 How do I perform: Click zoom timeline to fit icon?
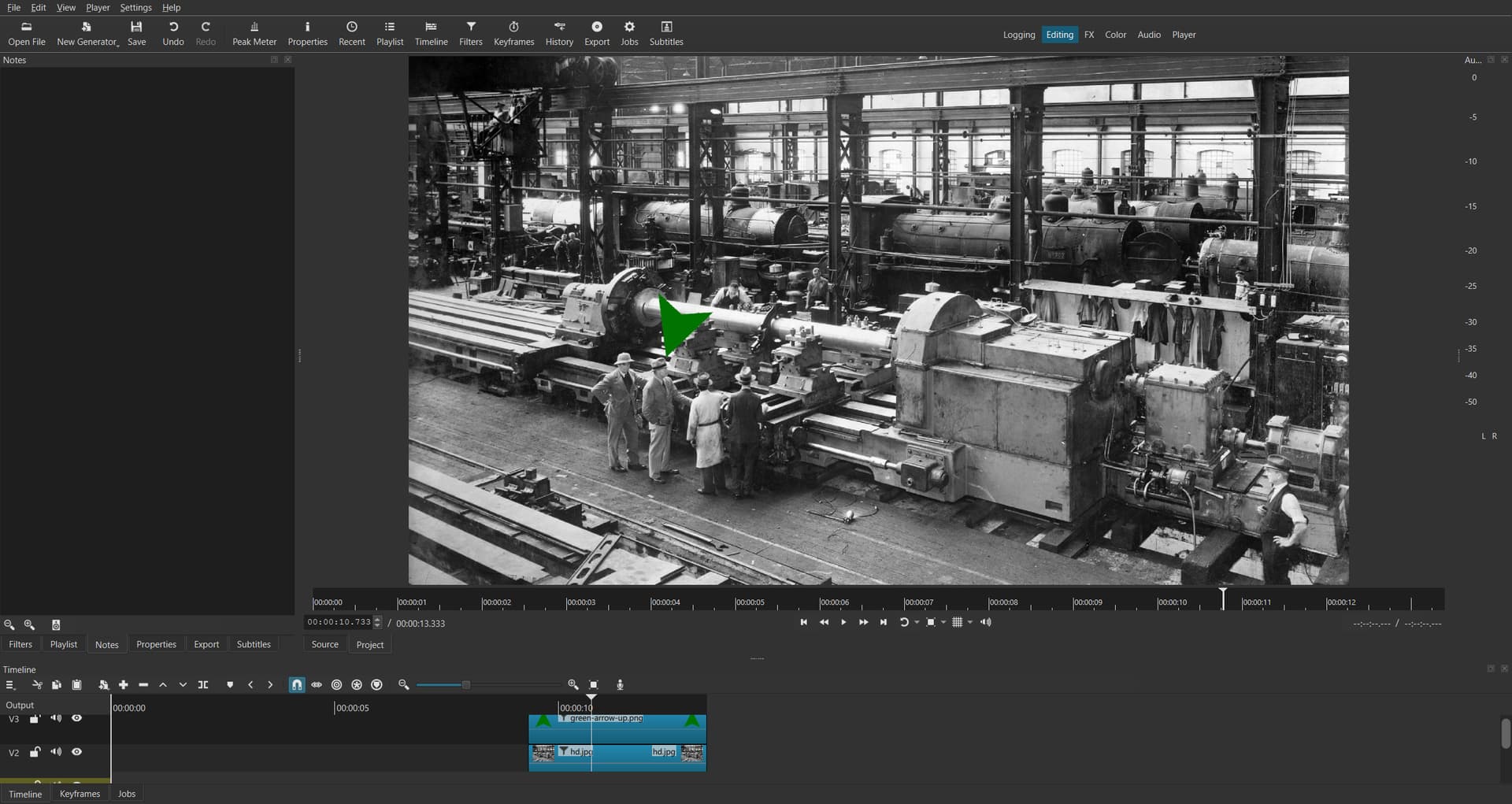594,685
